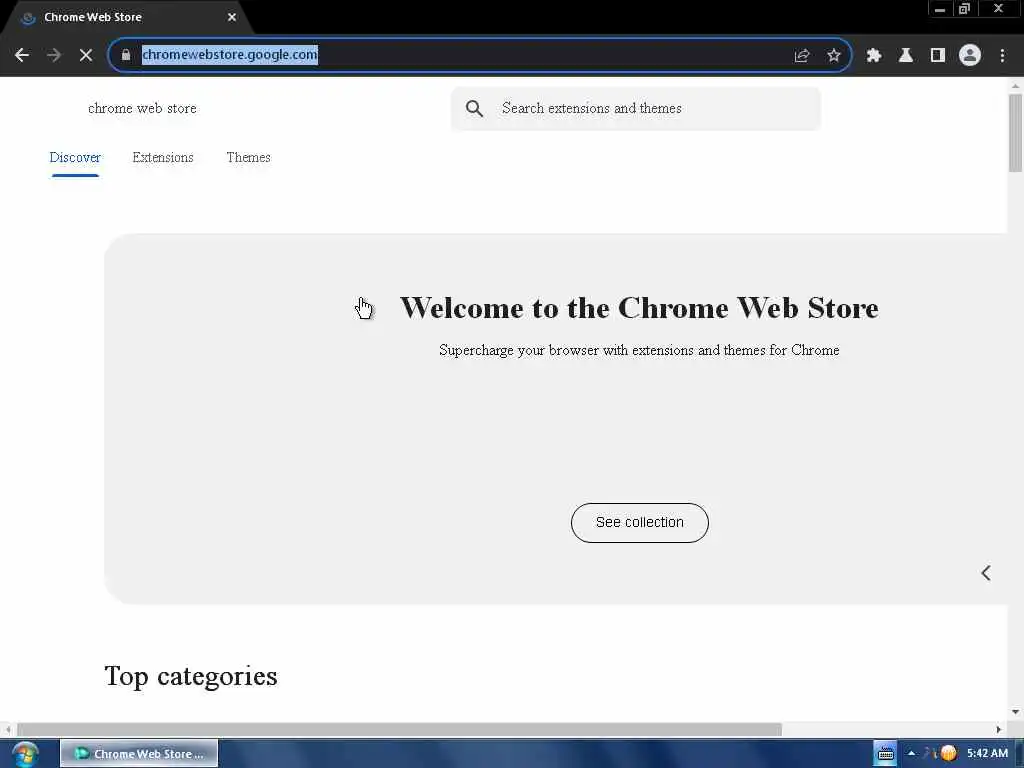Viewport: 1024px width, 768px height.
Task: Close the Chrome Web Store tab
Action: (232, 17)
